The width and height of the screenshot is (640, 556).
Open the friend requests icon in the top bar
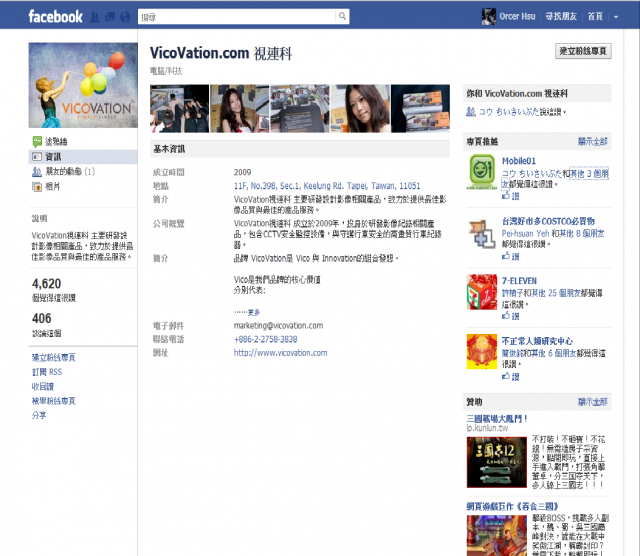point(95,17)
